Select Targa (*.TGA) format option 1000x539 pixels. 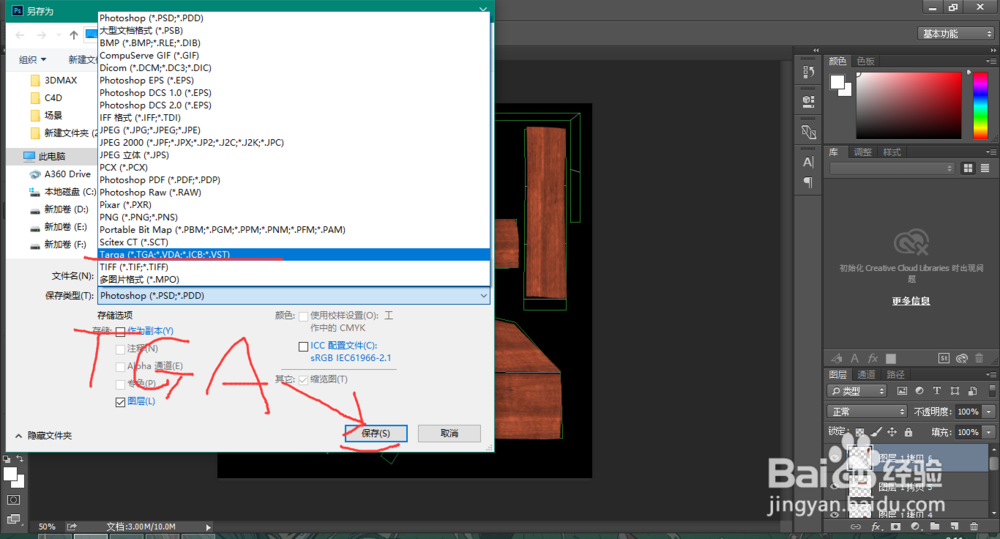293,255
